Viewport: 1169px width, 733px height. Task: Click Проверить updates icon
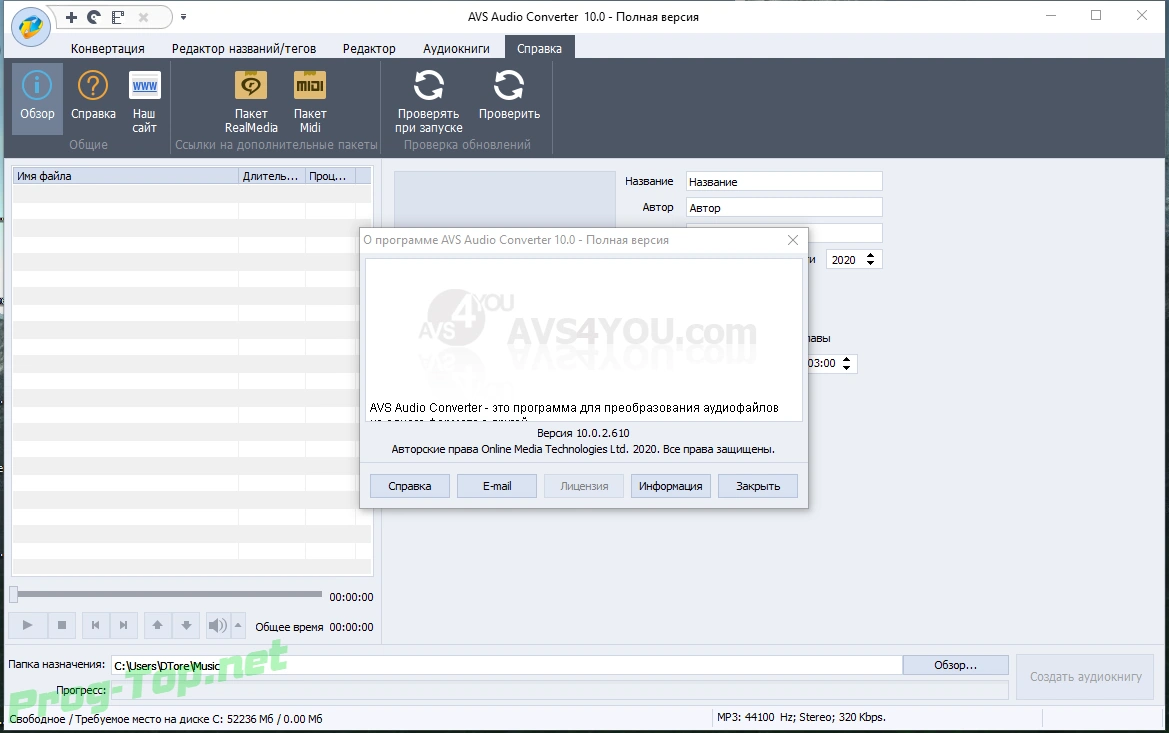pyautogui.click(x=509, y=97)
